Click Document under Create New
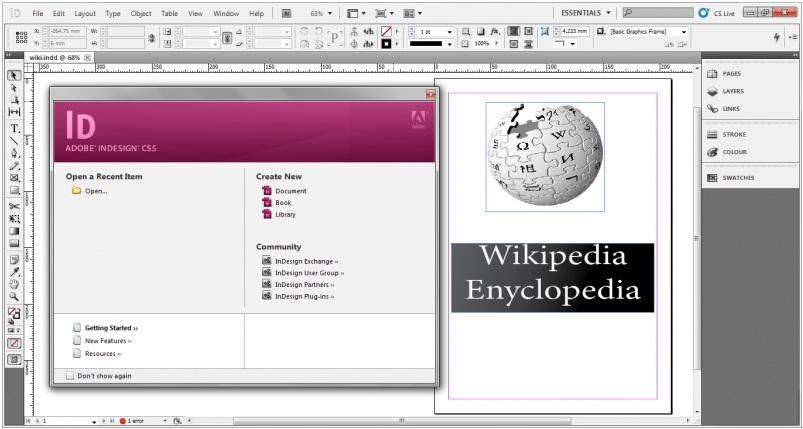The height and width of the screenshot is (429, 803). click(290, 190)
